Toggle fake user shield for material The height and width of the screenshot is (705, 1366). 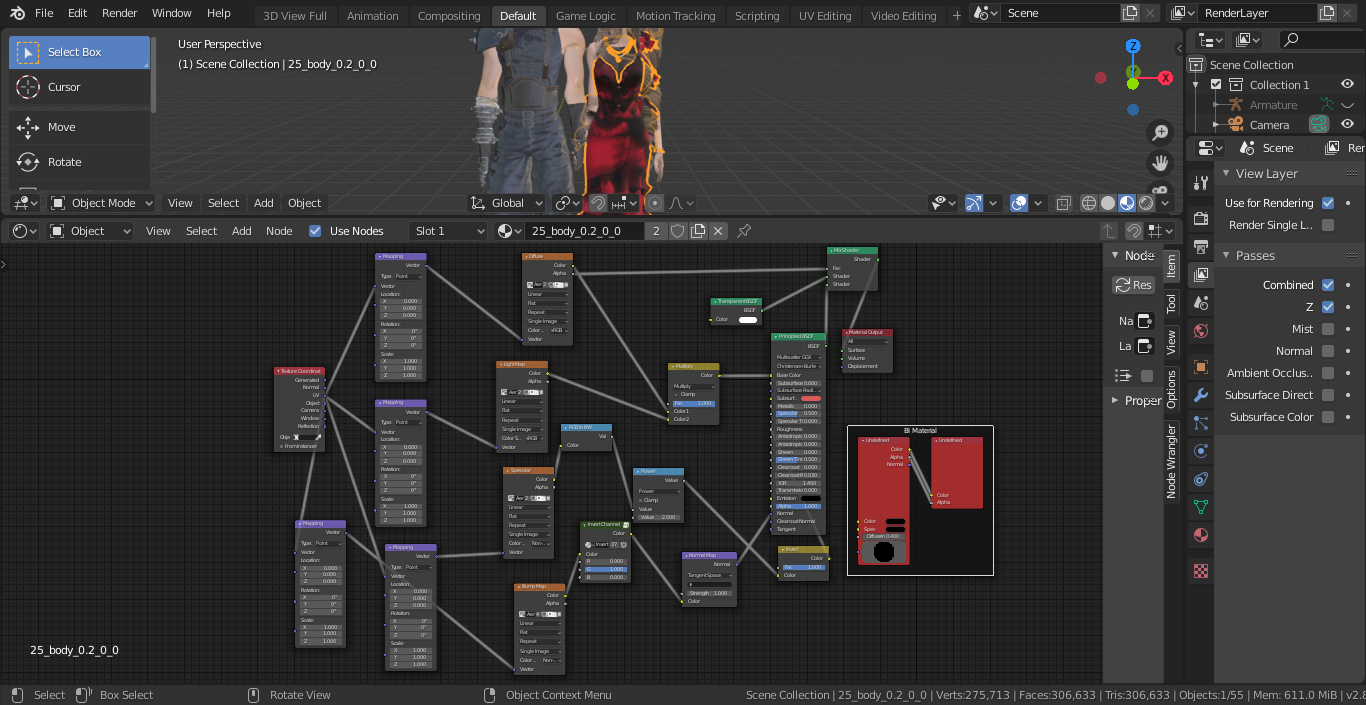pos(677,231)
